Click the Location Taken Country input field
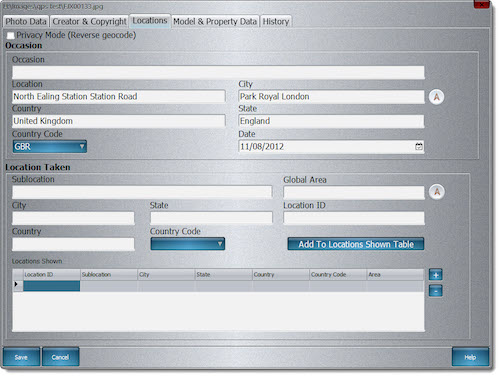 73,244
